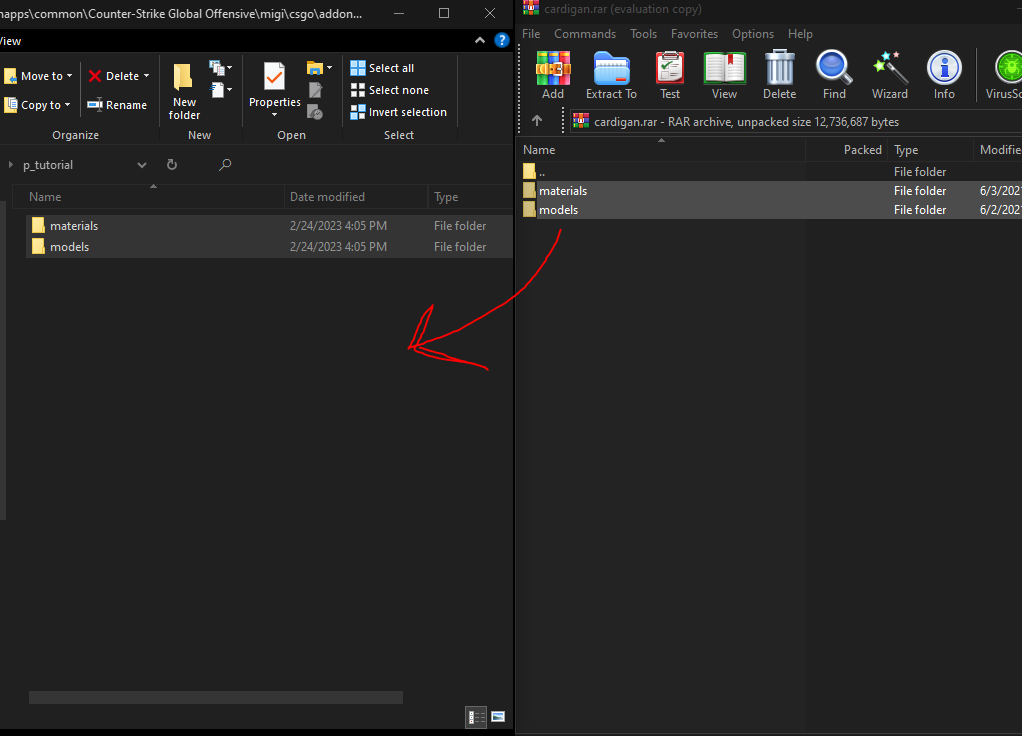Click the Open folder icon in ribbon
Image resolution: width=1022 pixels, height=736 pixels.
click(315, 68)
